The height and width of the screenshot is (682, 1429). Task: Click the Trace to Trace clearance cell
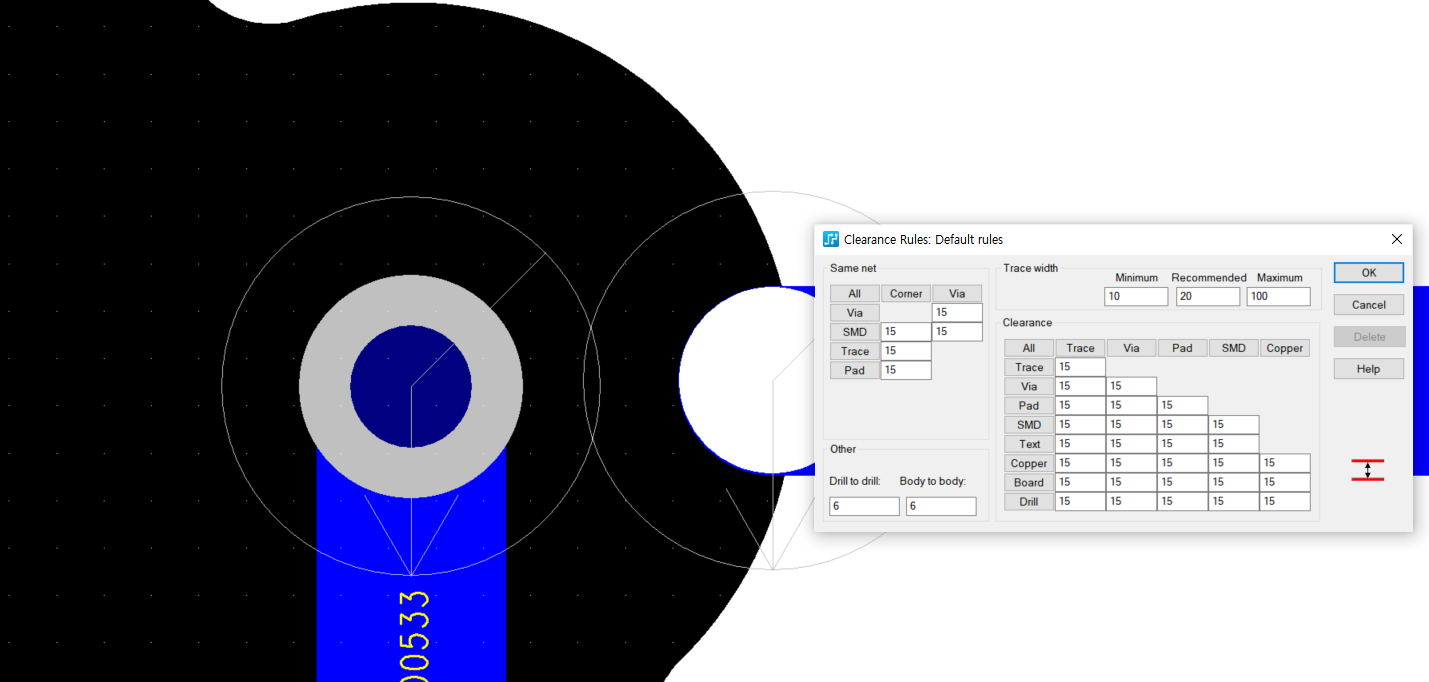[1080, 367]
